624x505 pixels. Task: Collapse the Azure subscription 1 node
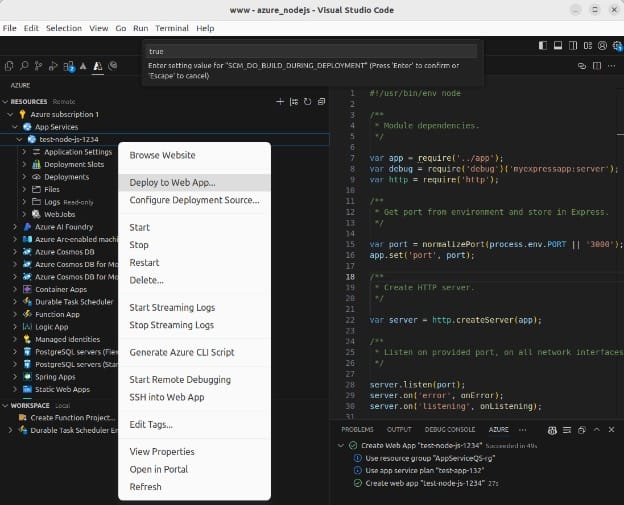10,115
